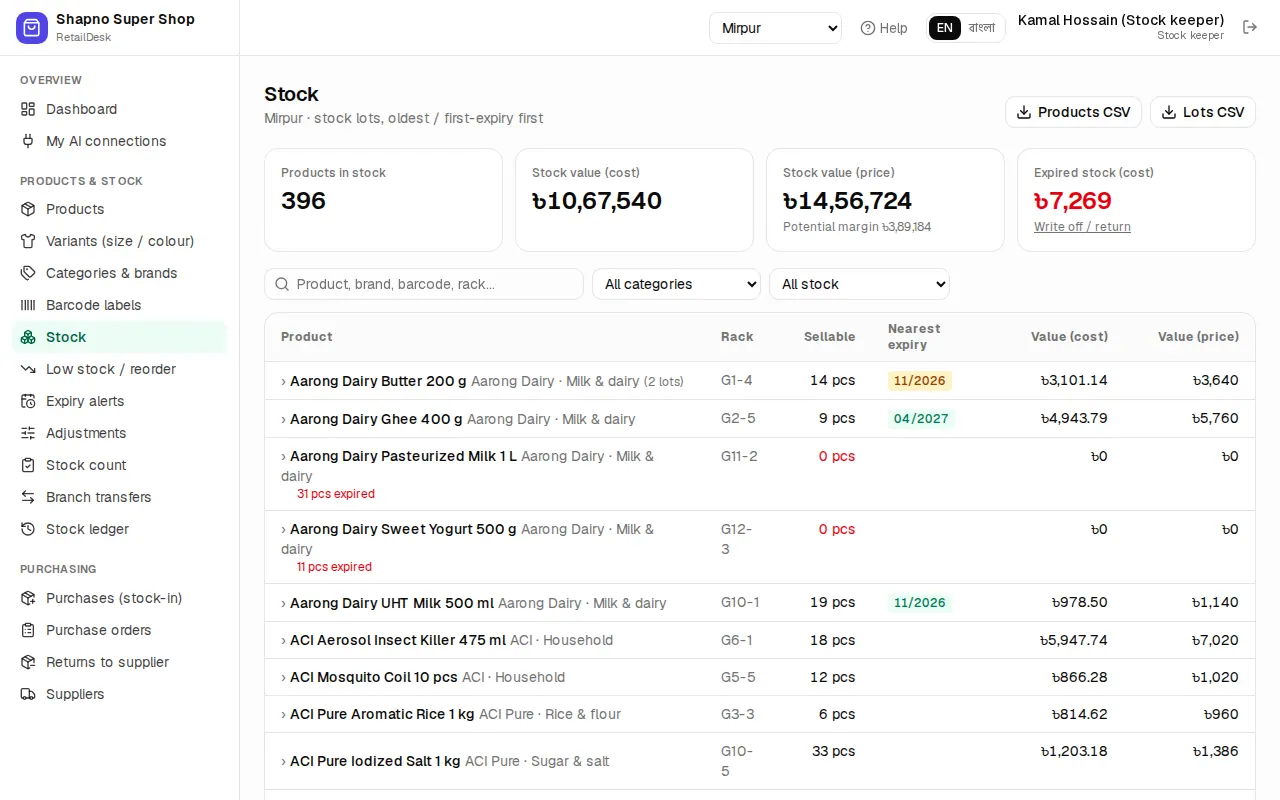Expand the Aarong Dairy Butter 200 g row
Screen dimensions: 1280x800
point(759,381)
